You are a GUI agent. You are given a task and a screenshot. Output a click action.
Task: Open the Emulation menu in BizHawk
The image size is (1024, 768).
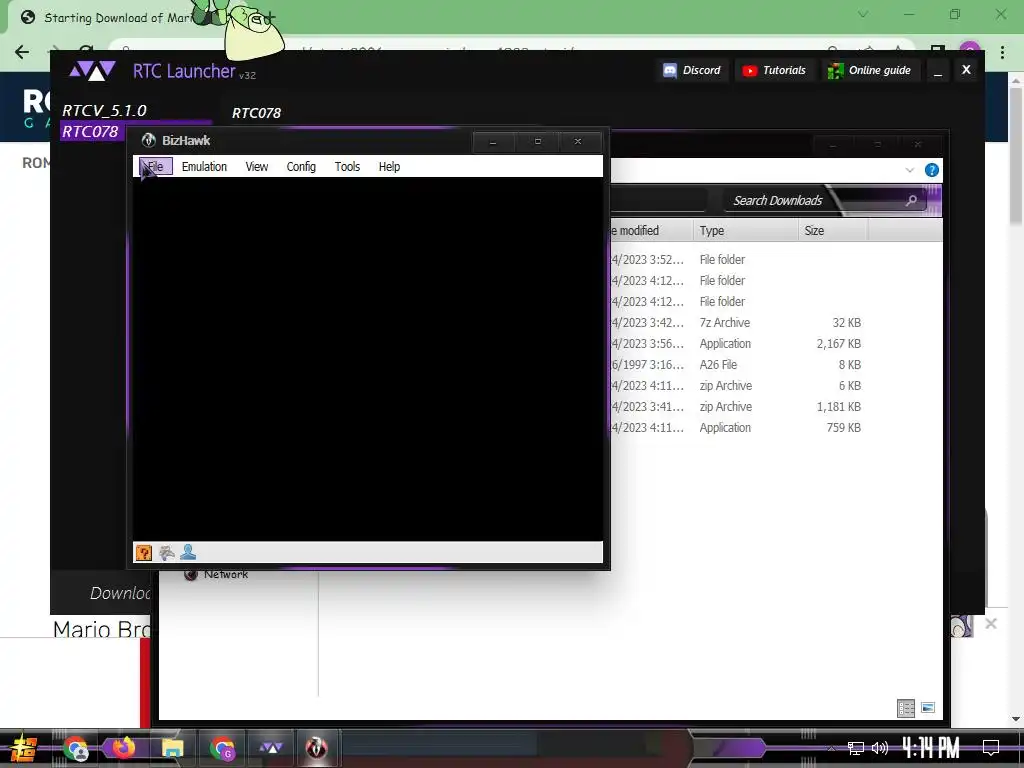pyautogui.click(x=204, y=167)
